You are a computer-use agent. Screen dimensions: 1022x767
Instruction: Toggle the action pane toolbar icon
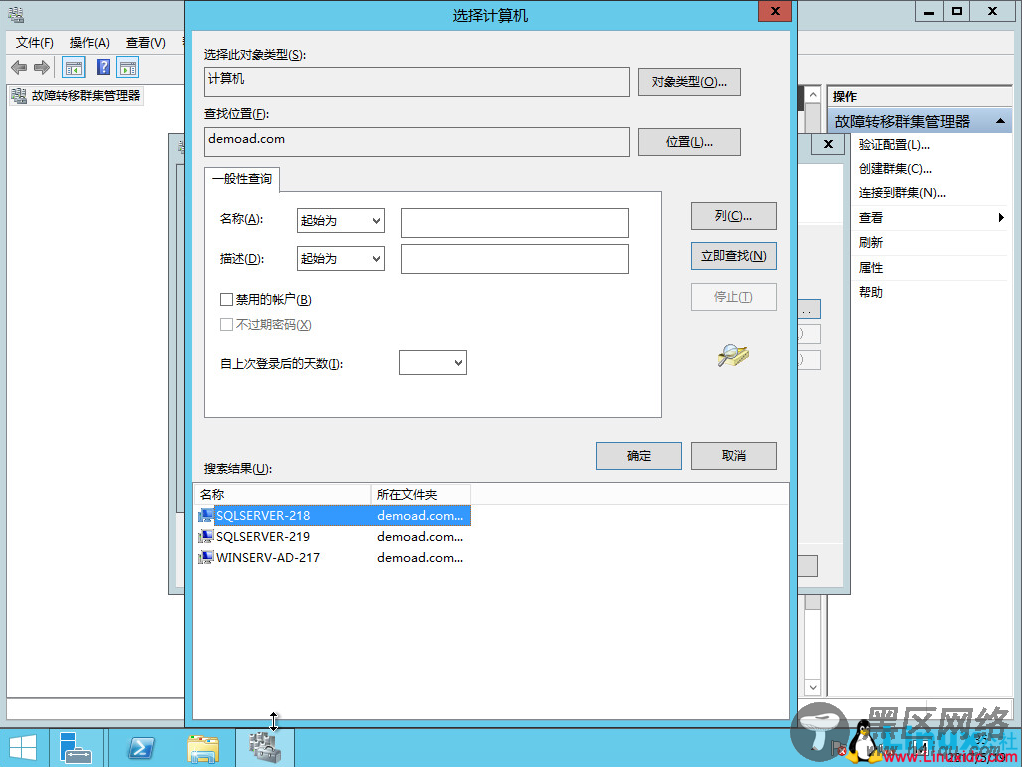[128, 67]
